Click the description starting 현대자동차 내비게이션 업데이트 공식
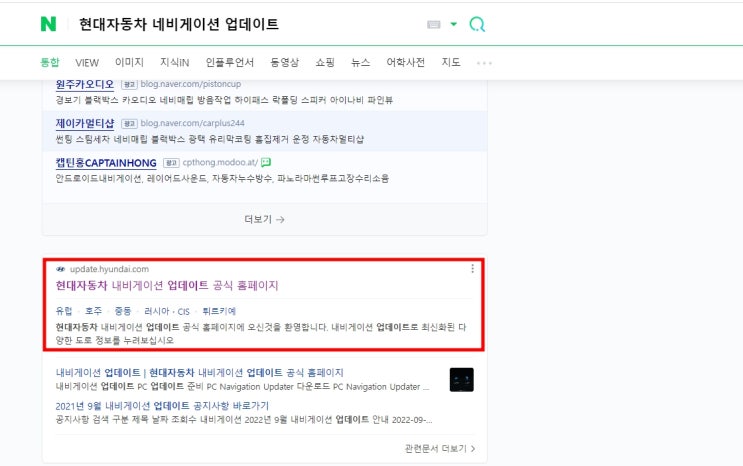 point(261,333)
